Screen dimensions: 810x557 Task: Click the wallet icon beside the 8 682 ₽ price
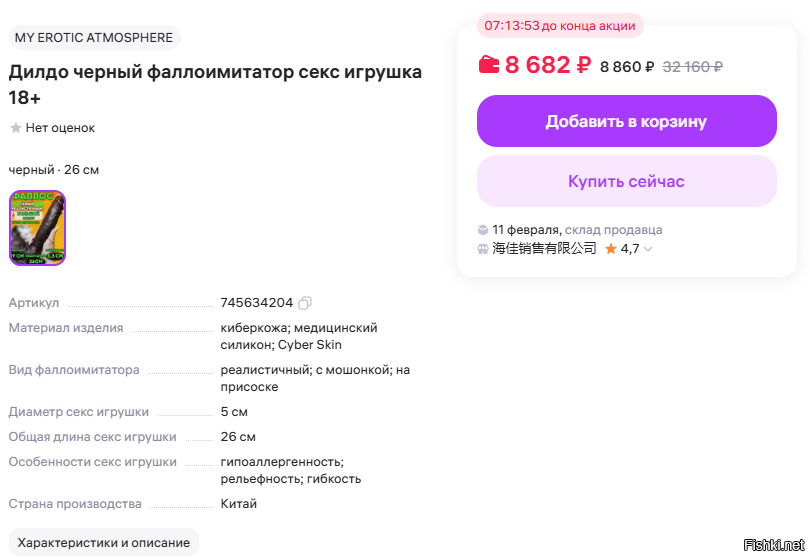489,65
